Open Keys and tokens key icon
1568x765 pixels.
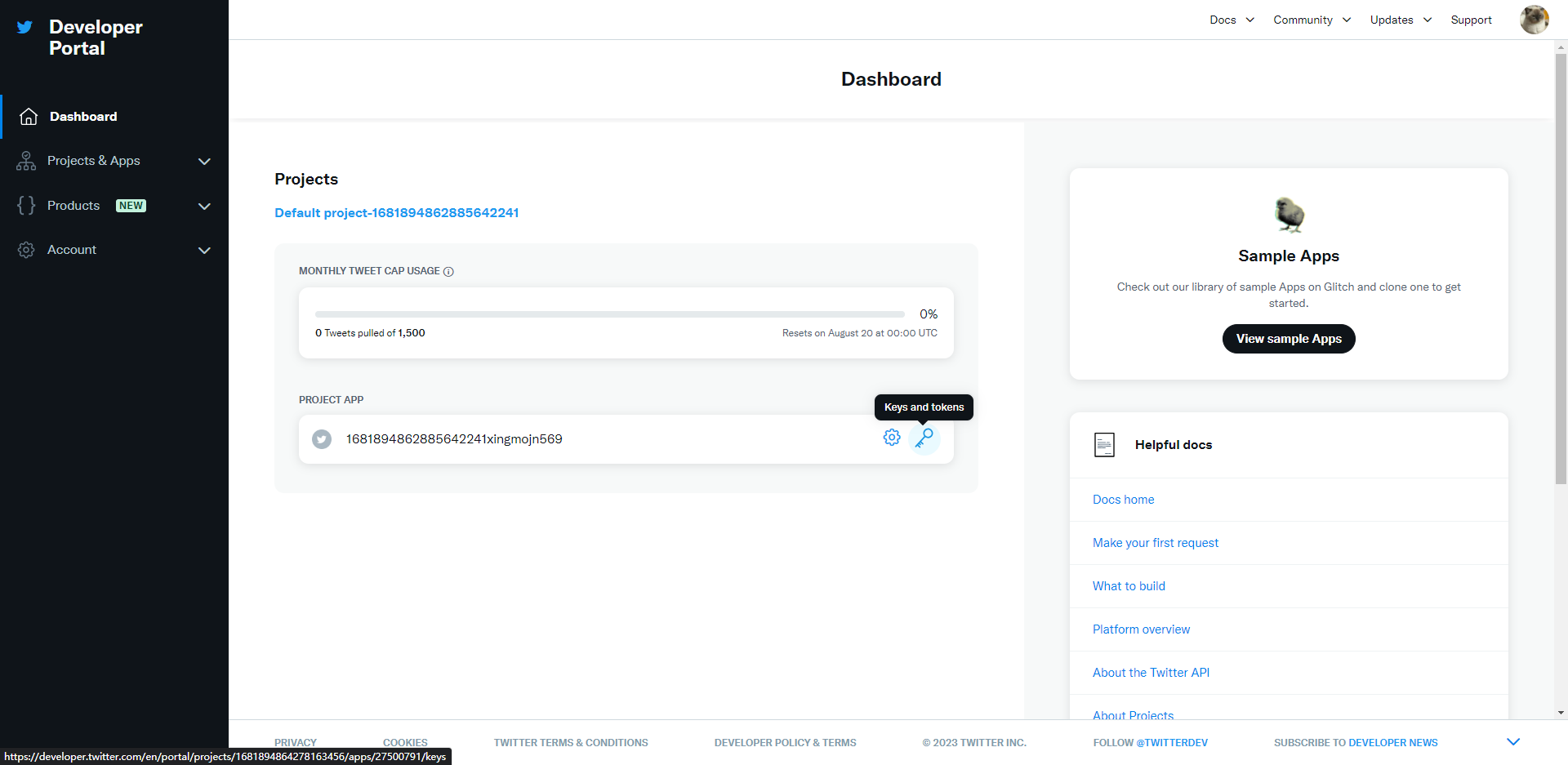point(924,438)
